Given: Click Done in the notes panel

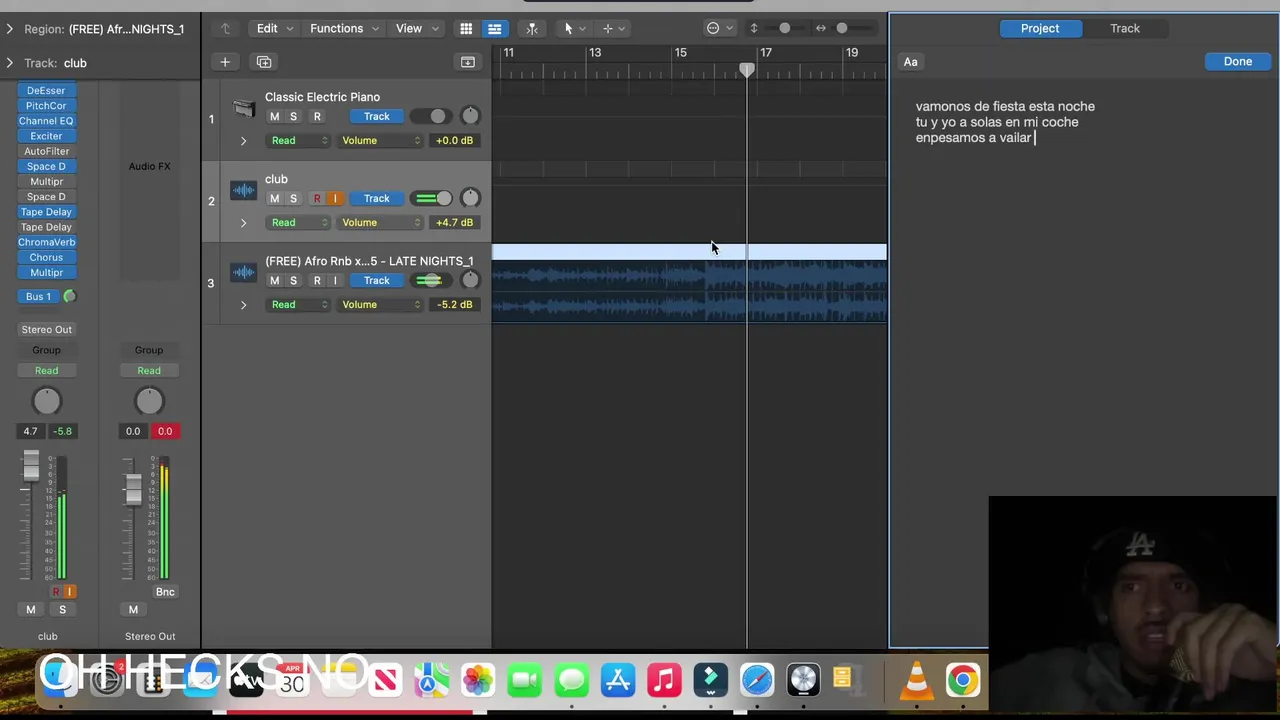Looking at the screenshot, I should point(1237,62).
